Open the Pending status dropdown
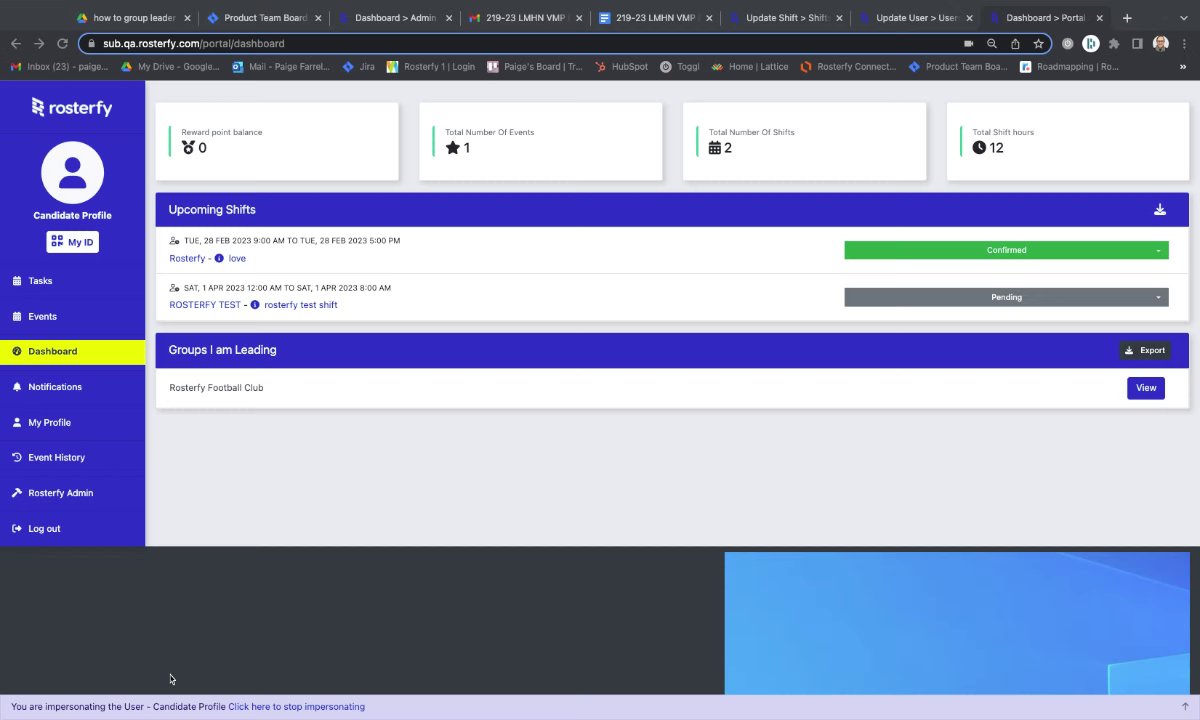1200x720 pixels. (x=1006, y=297)
